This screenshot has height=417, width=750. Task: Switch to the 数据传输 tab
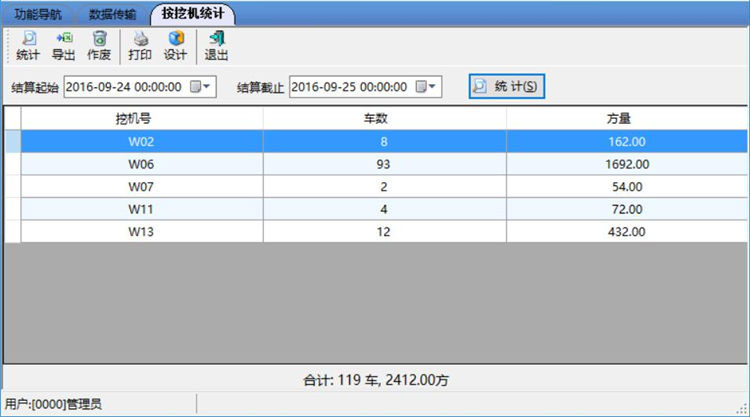coord(112,14)
